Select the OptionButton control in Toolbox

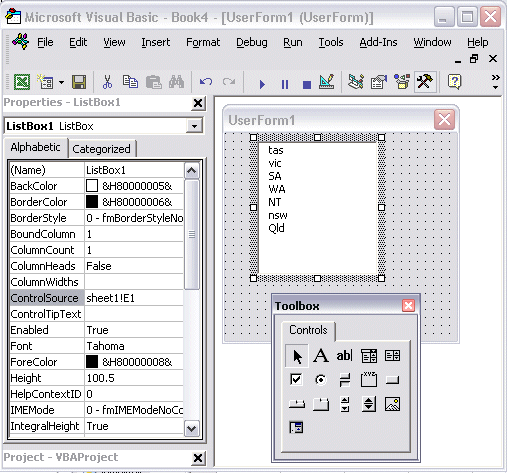321,379
